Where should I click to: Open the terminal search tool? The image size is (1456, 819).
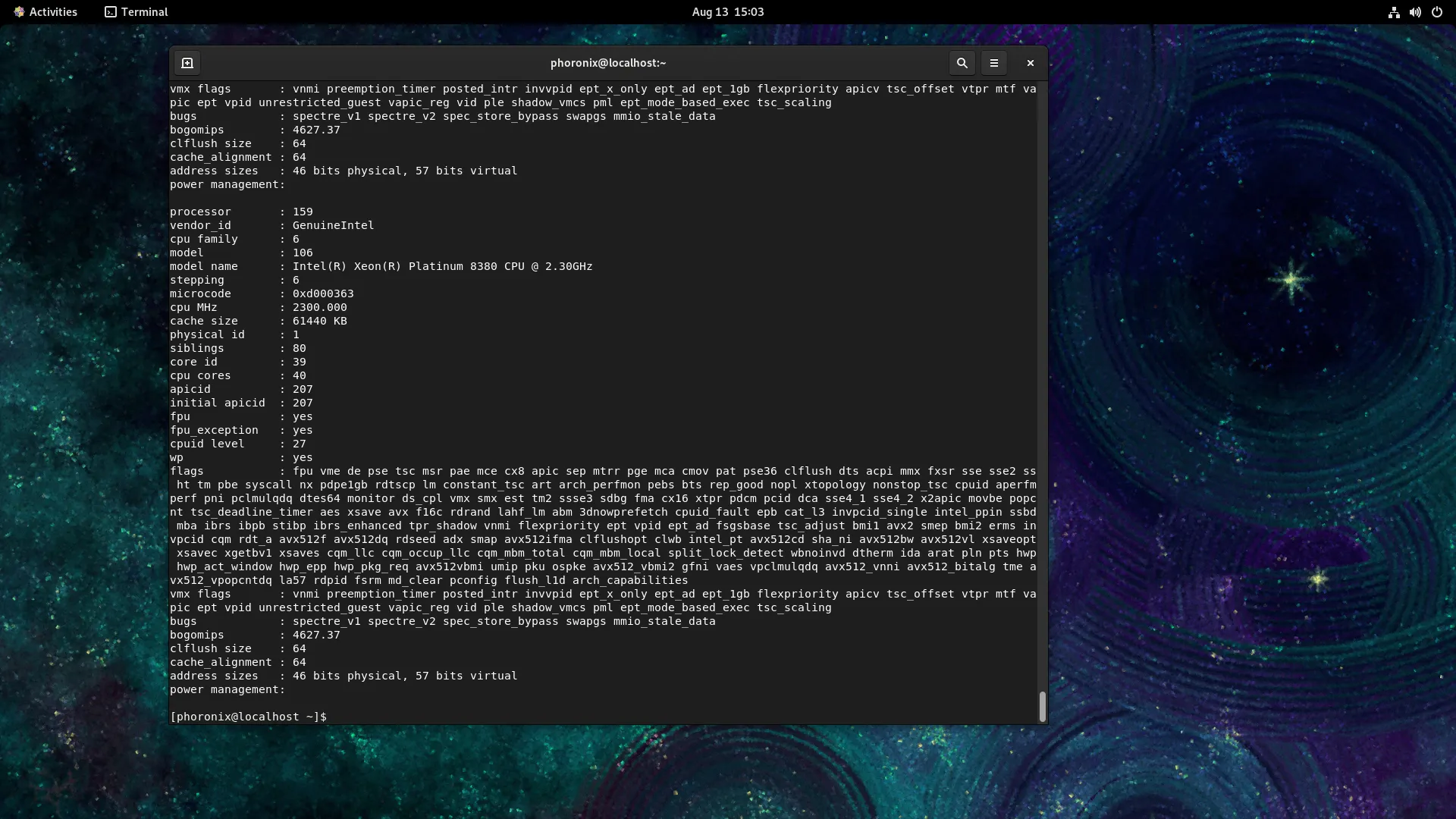[962, 63]
